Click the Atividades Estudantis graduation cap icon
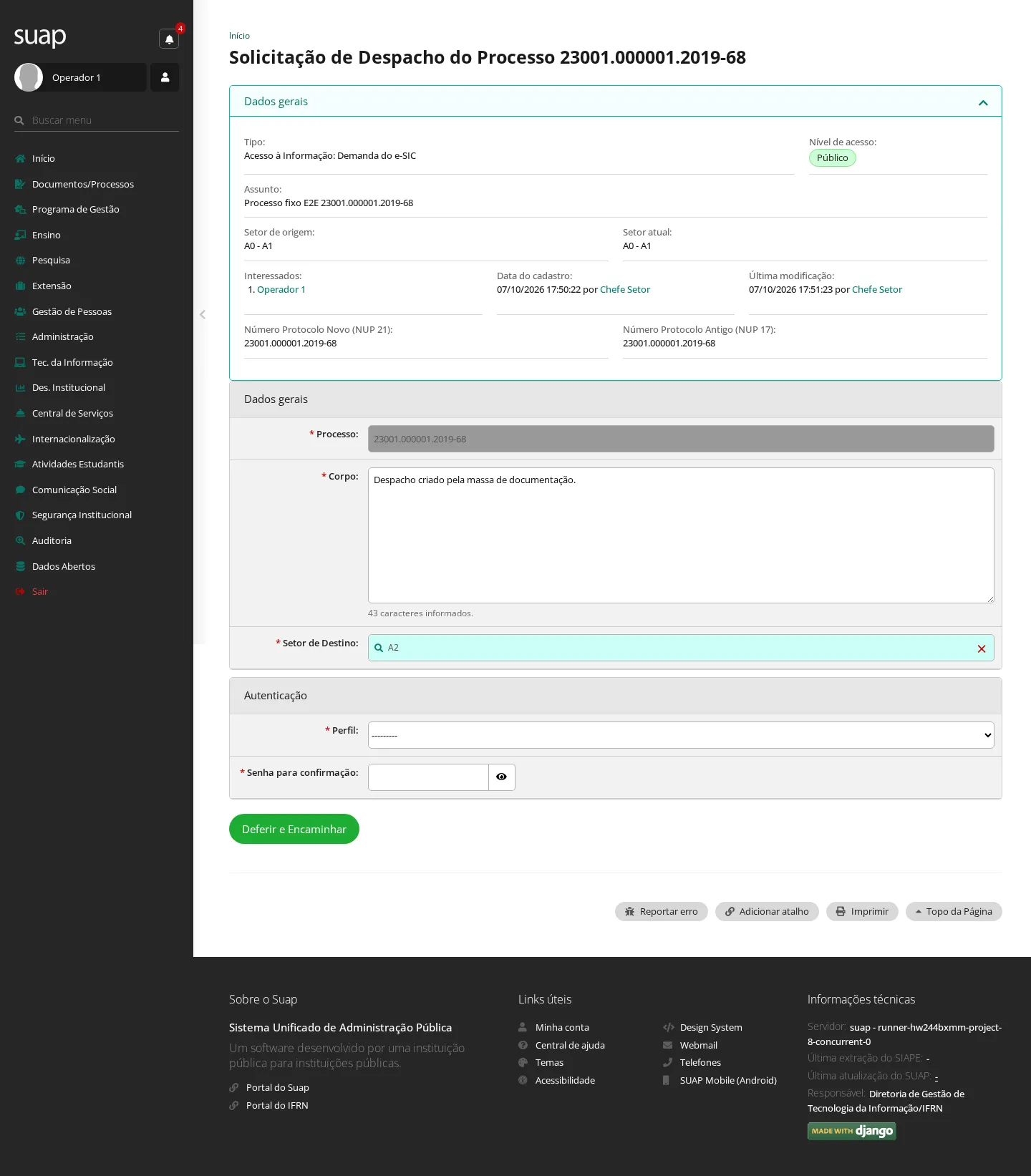The height and width of the screenshot is (1176, 1031). point(20,465)
